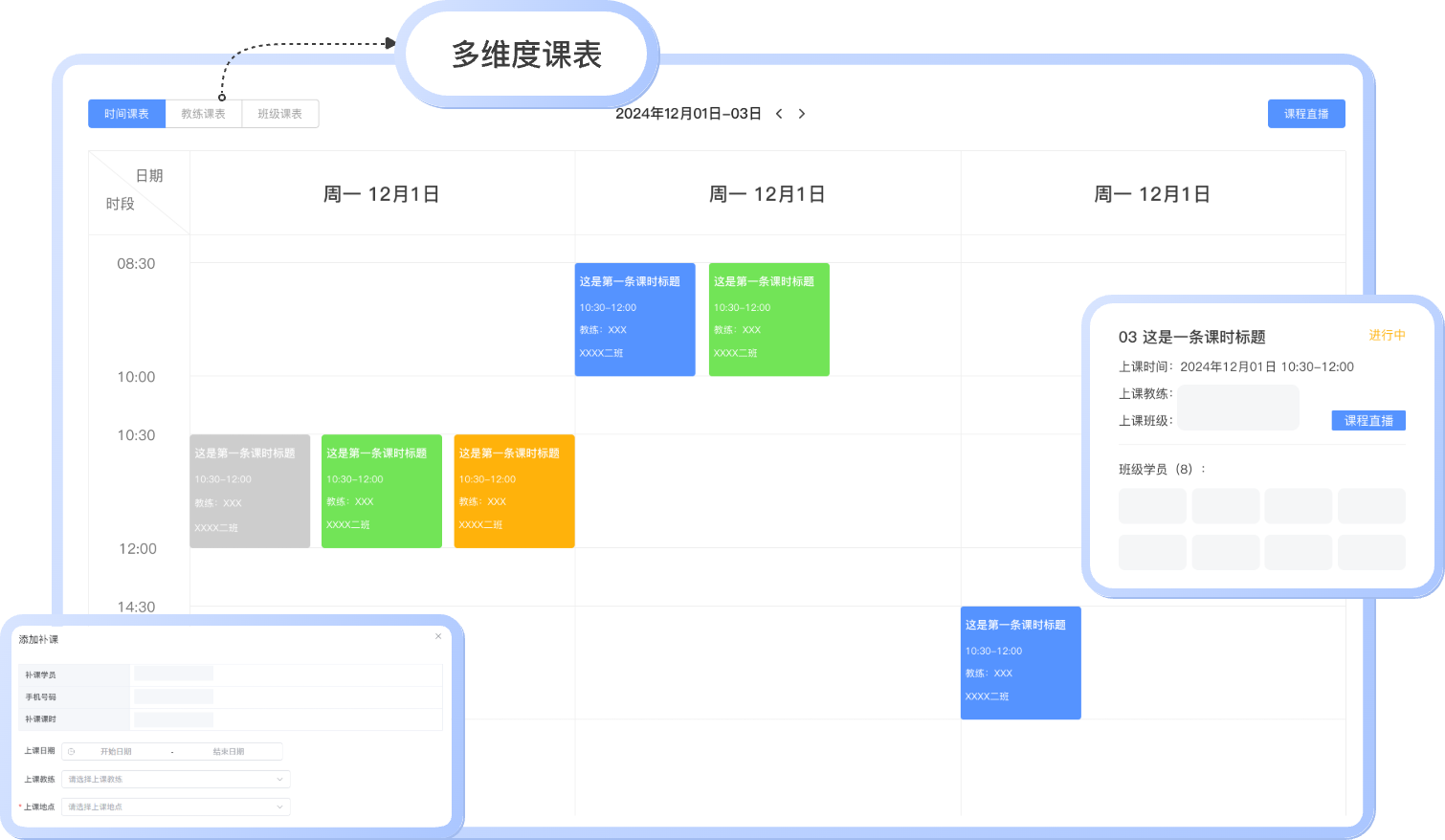Select the 时间课表 tab
This screenshot has width=1445, height=840.
coord(126,113)
